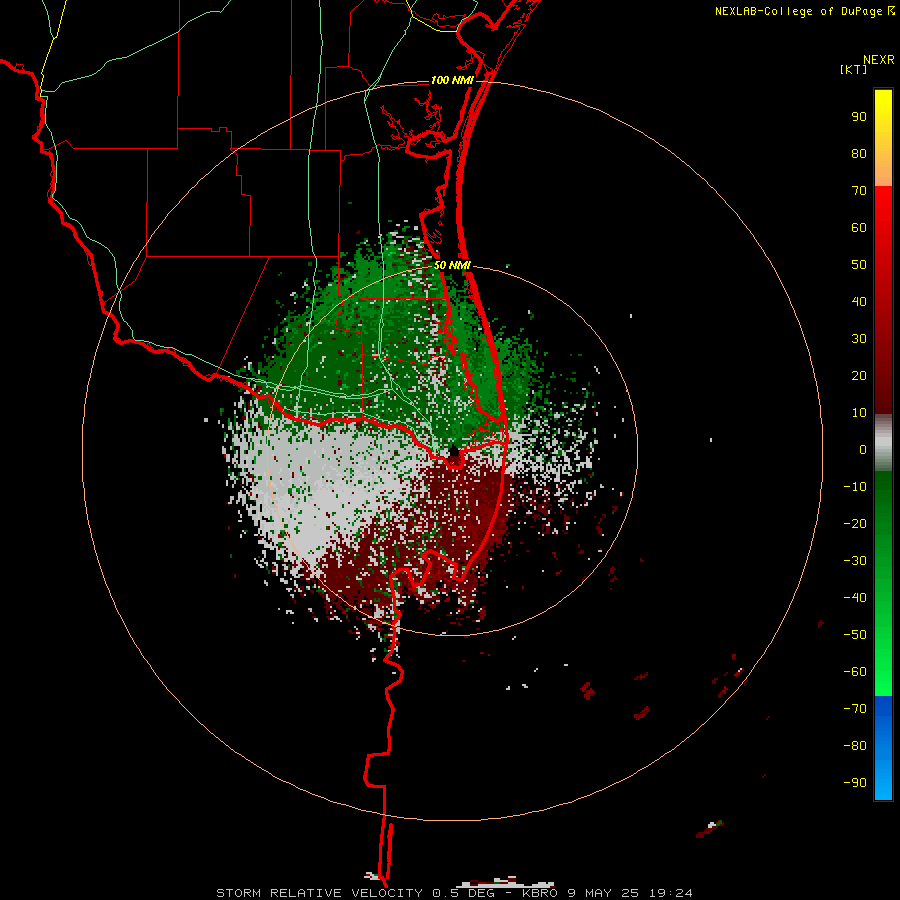This screenshot has width=900, height=900.
Task: Click the NEXLAB-College of DuPage watermark text
Action: point(805,11)
